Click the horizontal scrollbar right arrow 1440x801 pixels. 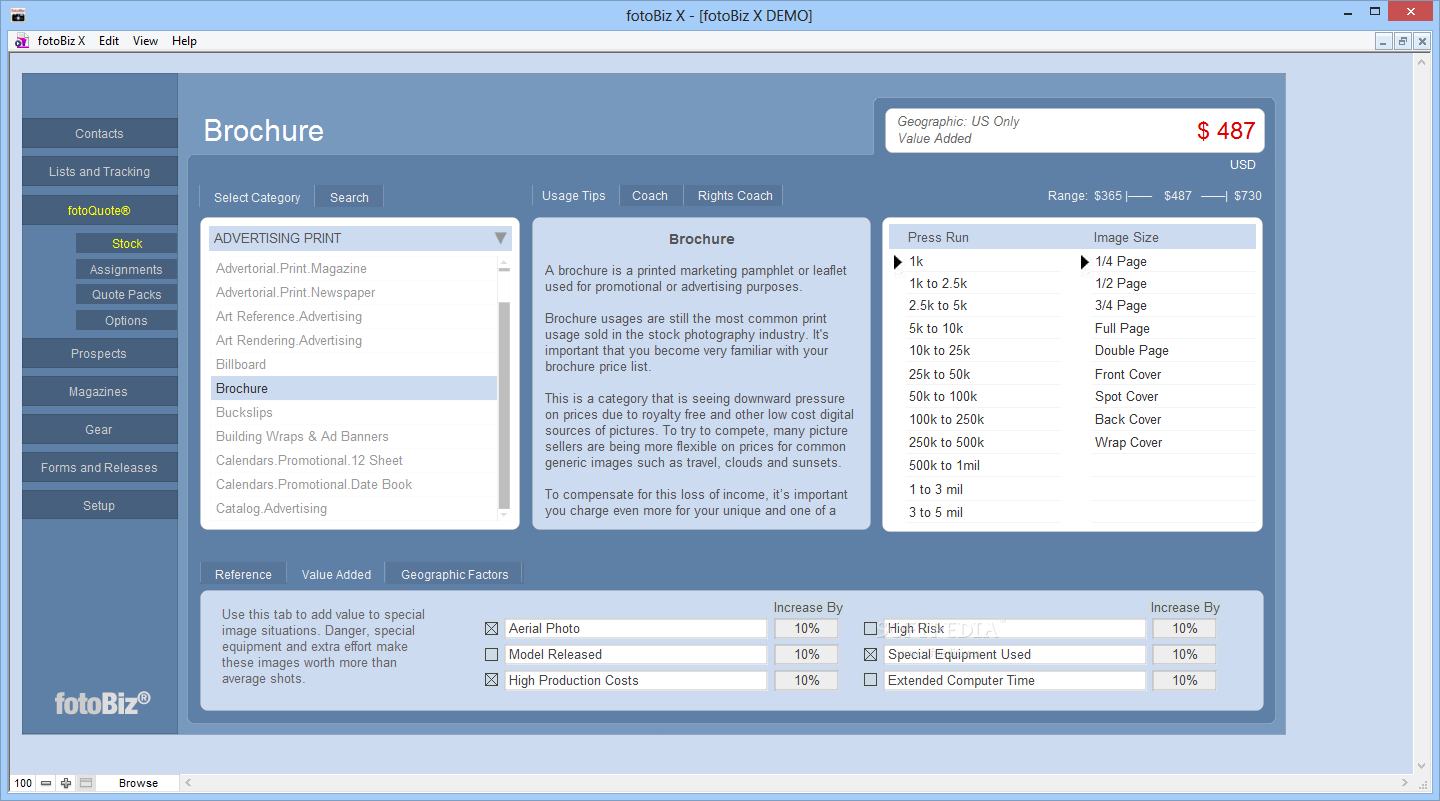[1407, 783]
